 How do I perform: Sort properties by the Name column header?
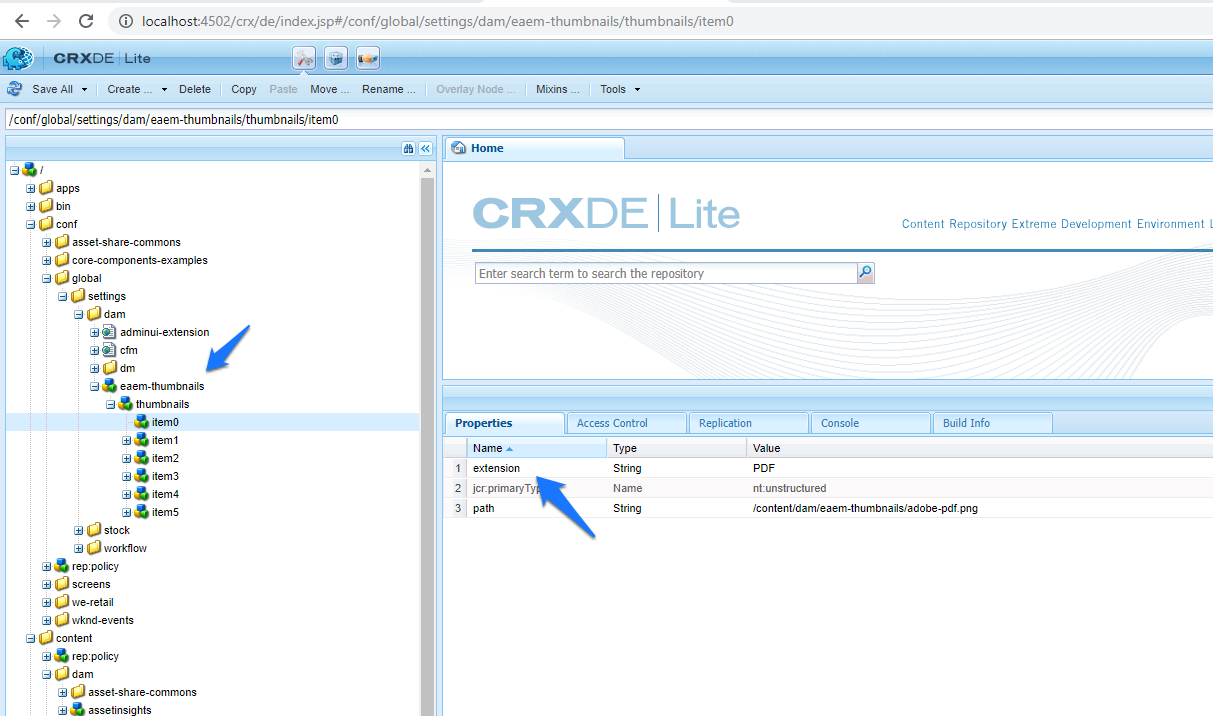pyautogui.click(x=488, y=448)
